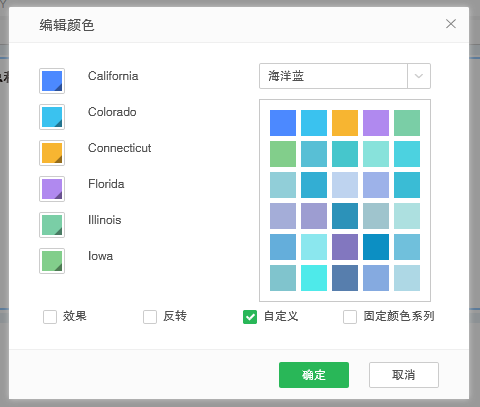Enable the 固定颜色系列 checkbox
480x407 pixels.
tap(350, 317)
